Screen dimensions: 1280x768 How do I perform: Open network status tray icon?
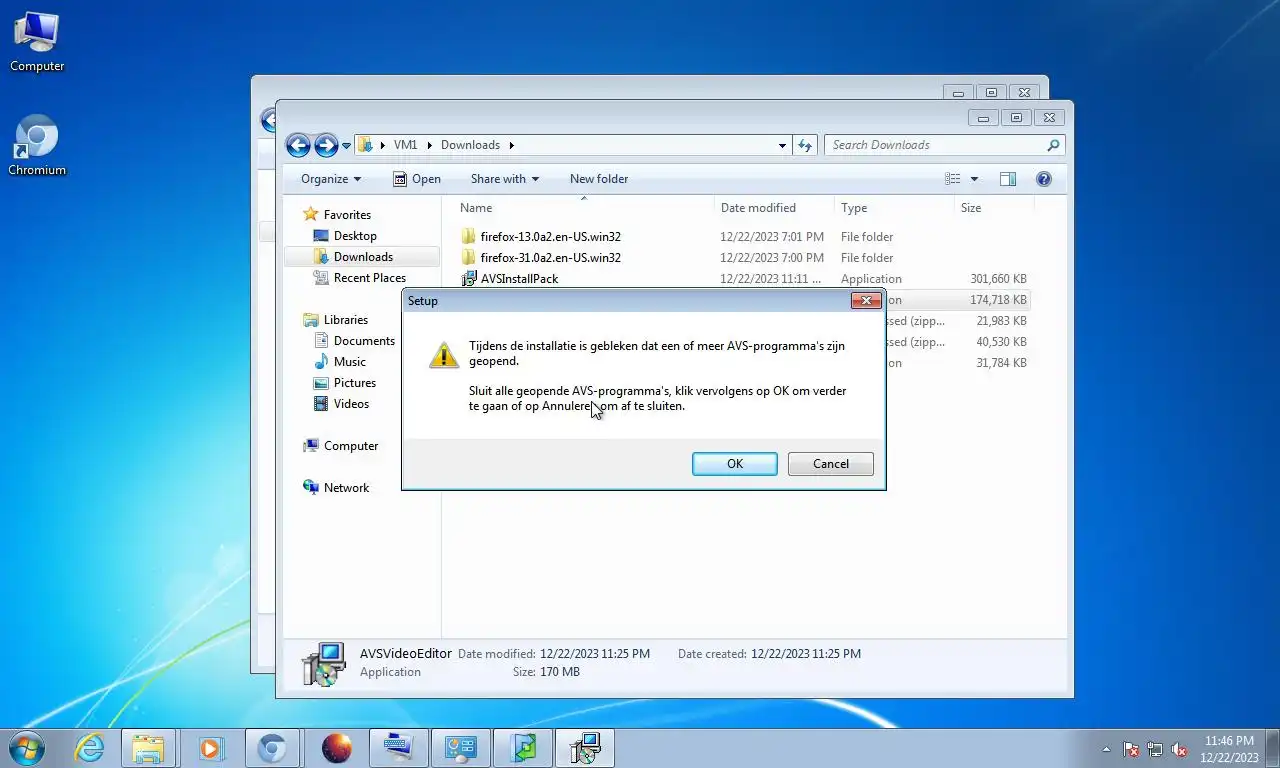pos(1155,749)
